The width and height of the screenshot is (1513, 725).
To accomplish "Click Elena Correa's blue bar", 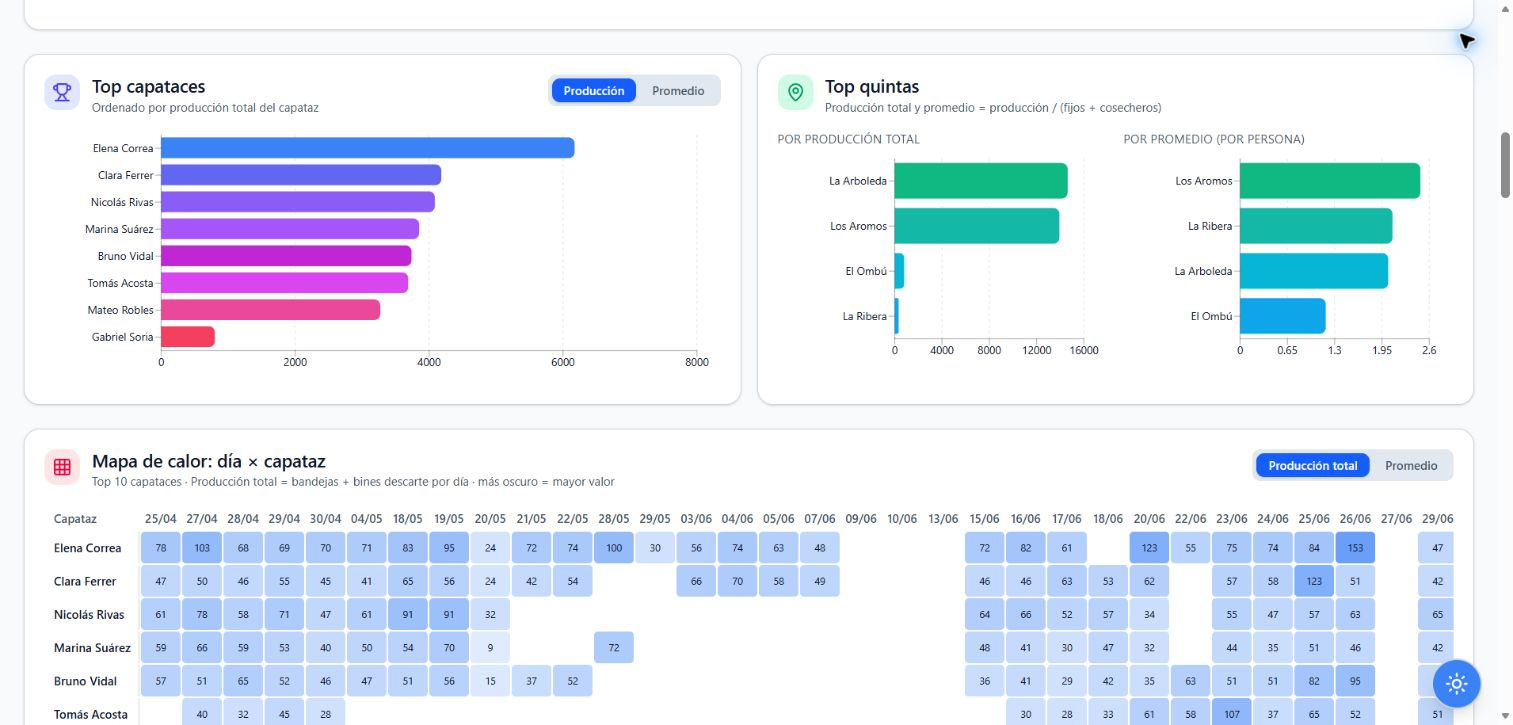I will [x=367, y=148].
